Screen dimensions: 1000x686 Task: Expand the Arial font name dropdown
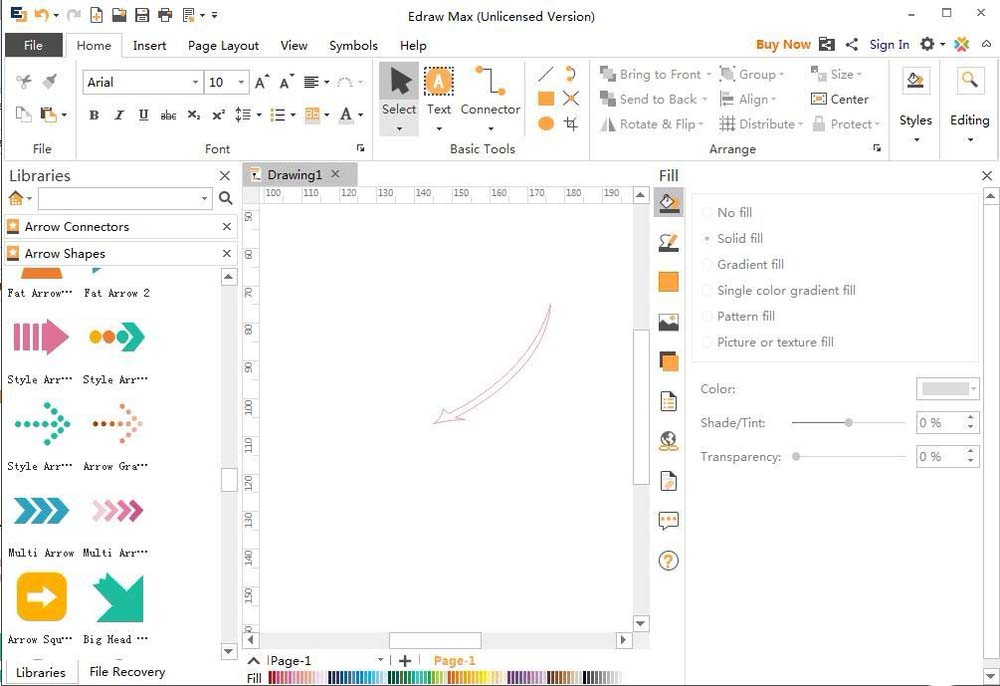tap(195, 82)
